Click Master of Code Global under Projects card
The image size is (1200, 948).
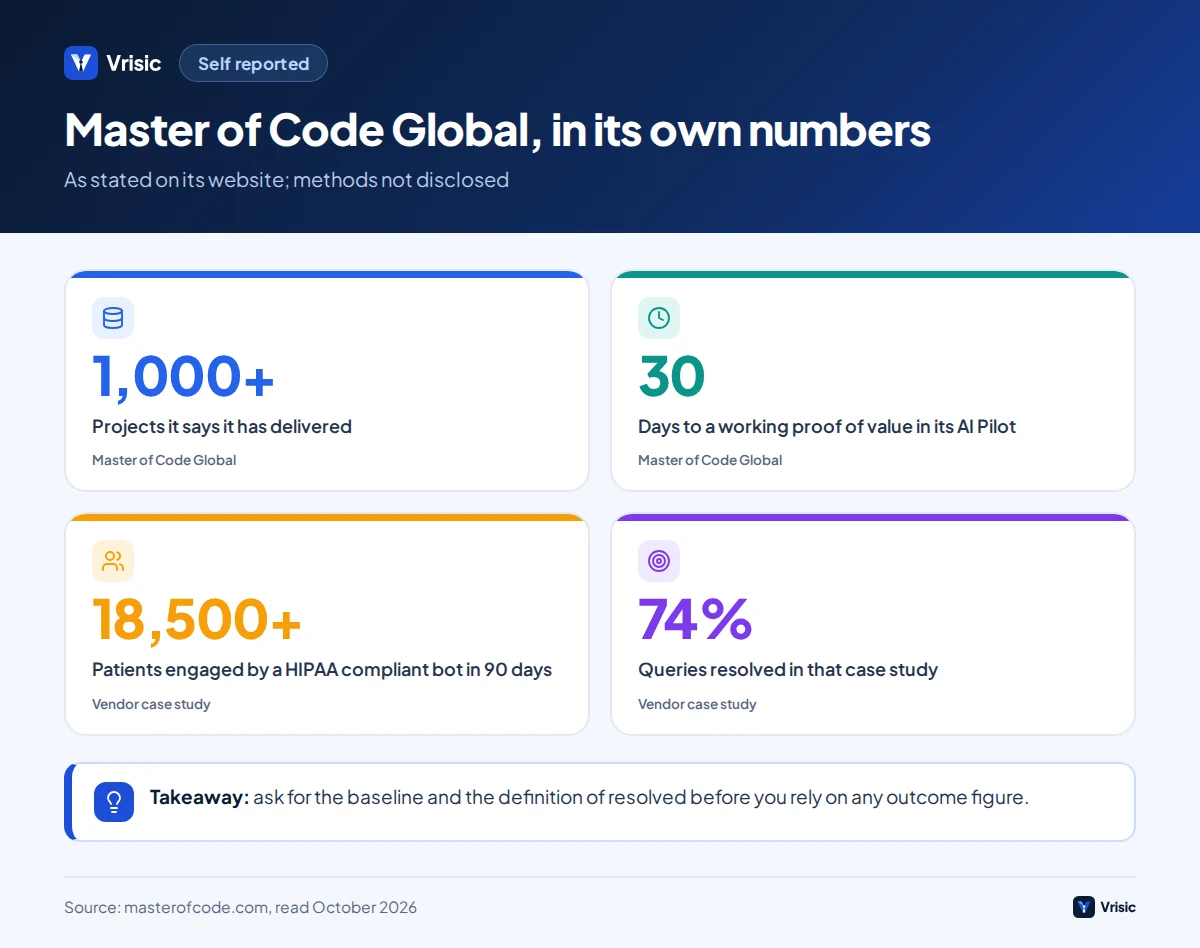[x=164, y=460]
